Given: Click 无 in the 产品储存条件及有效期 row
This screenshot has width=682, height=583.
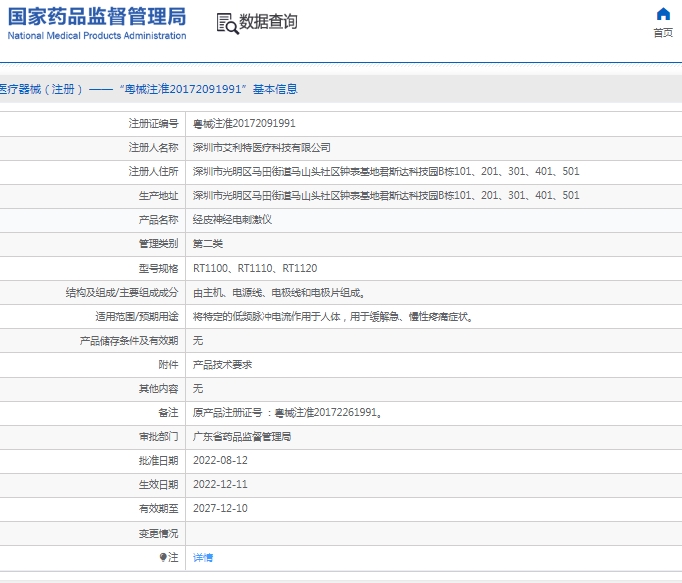Looking at the screenshot, I should click(198, 341).
